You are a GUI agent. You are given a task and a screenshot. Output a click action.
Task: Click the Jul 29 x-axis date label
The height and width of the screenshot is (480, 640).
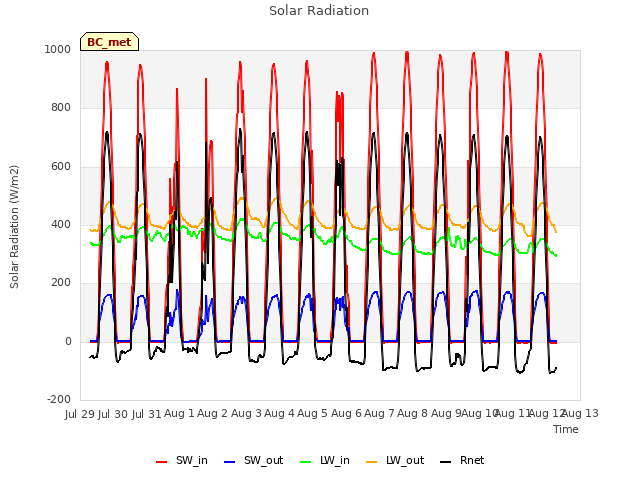80,414
